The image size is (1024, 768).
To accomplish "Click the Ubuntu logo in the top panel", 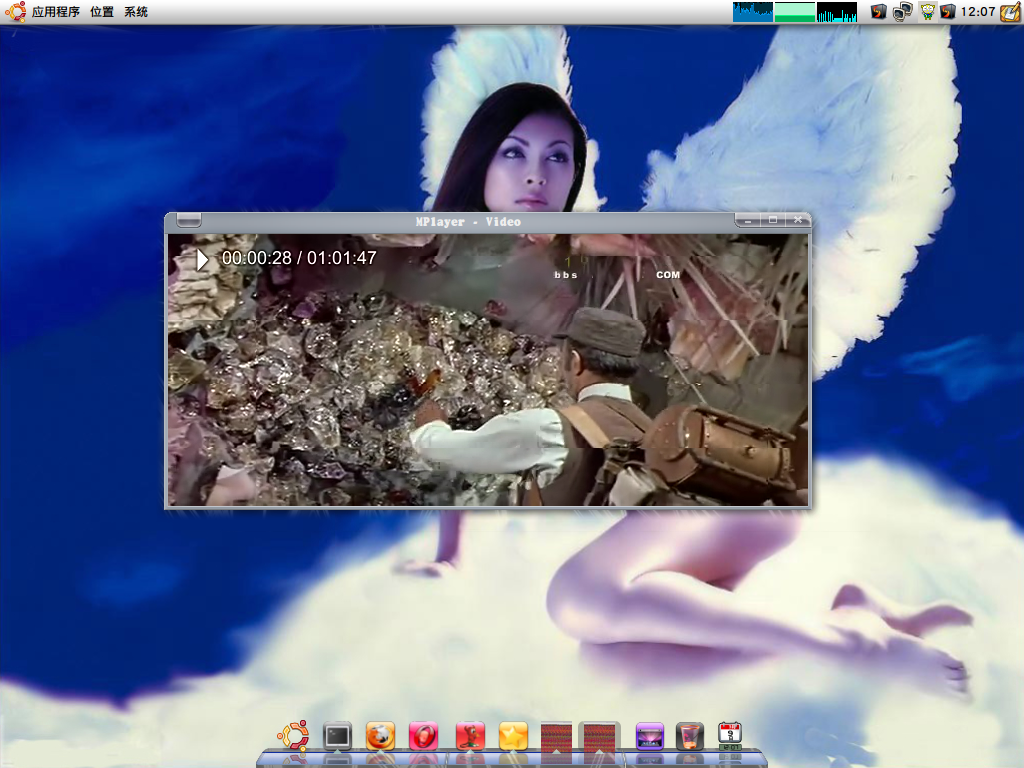I will click(x=16, y=12).
